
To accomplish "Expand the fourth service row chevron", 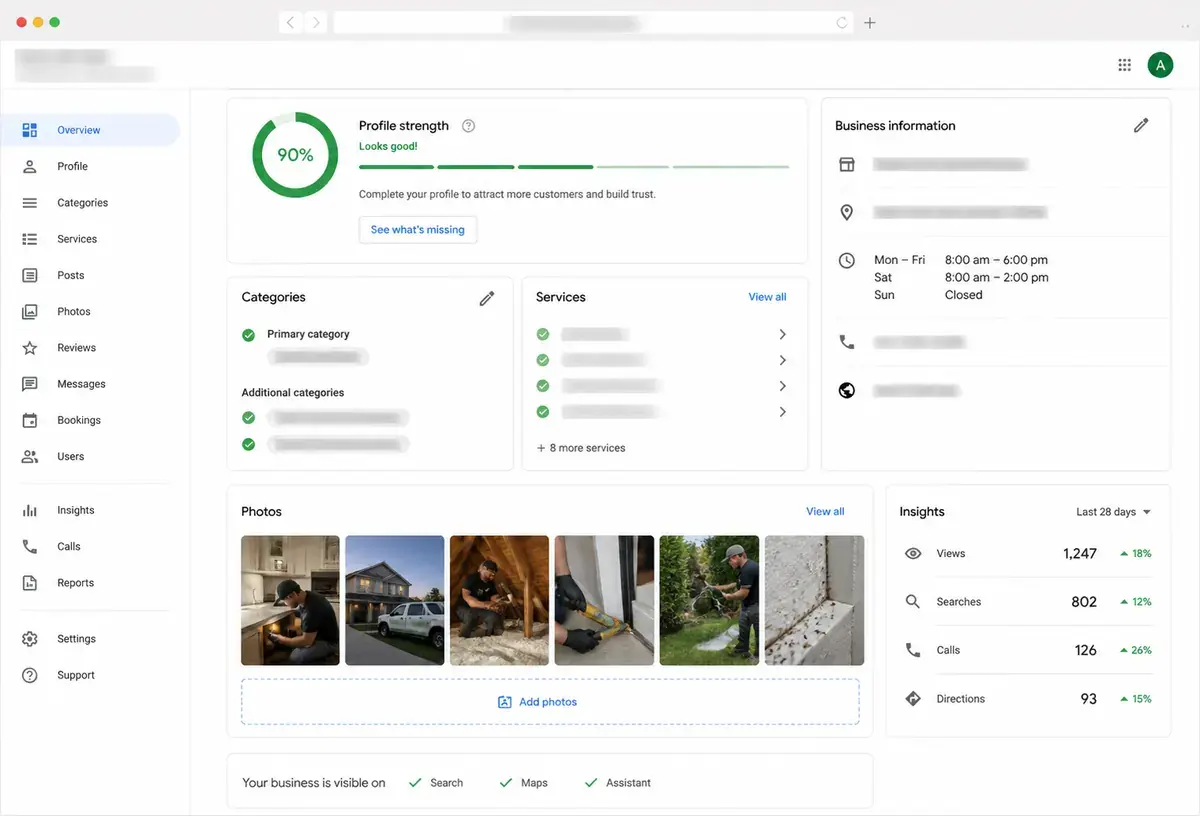I will [783, 412].
